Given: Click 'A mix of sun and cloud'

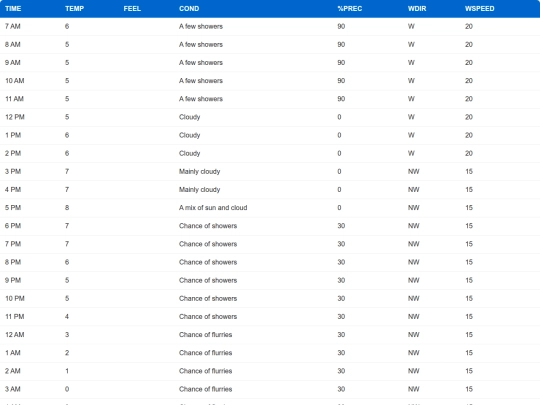Looking at the screenshot, I should (213, 208).
